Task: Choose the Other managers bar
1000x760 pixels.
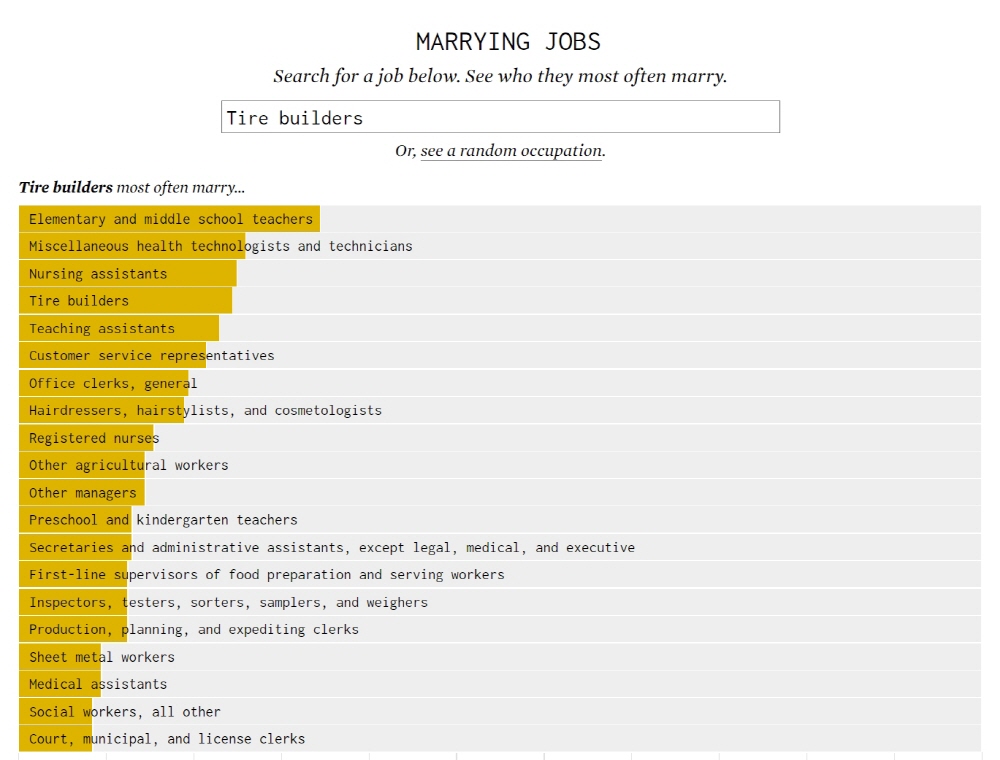Action: coord(83,493)
